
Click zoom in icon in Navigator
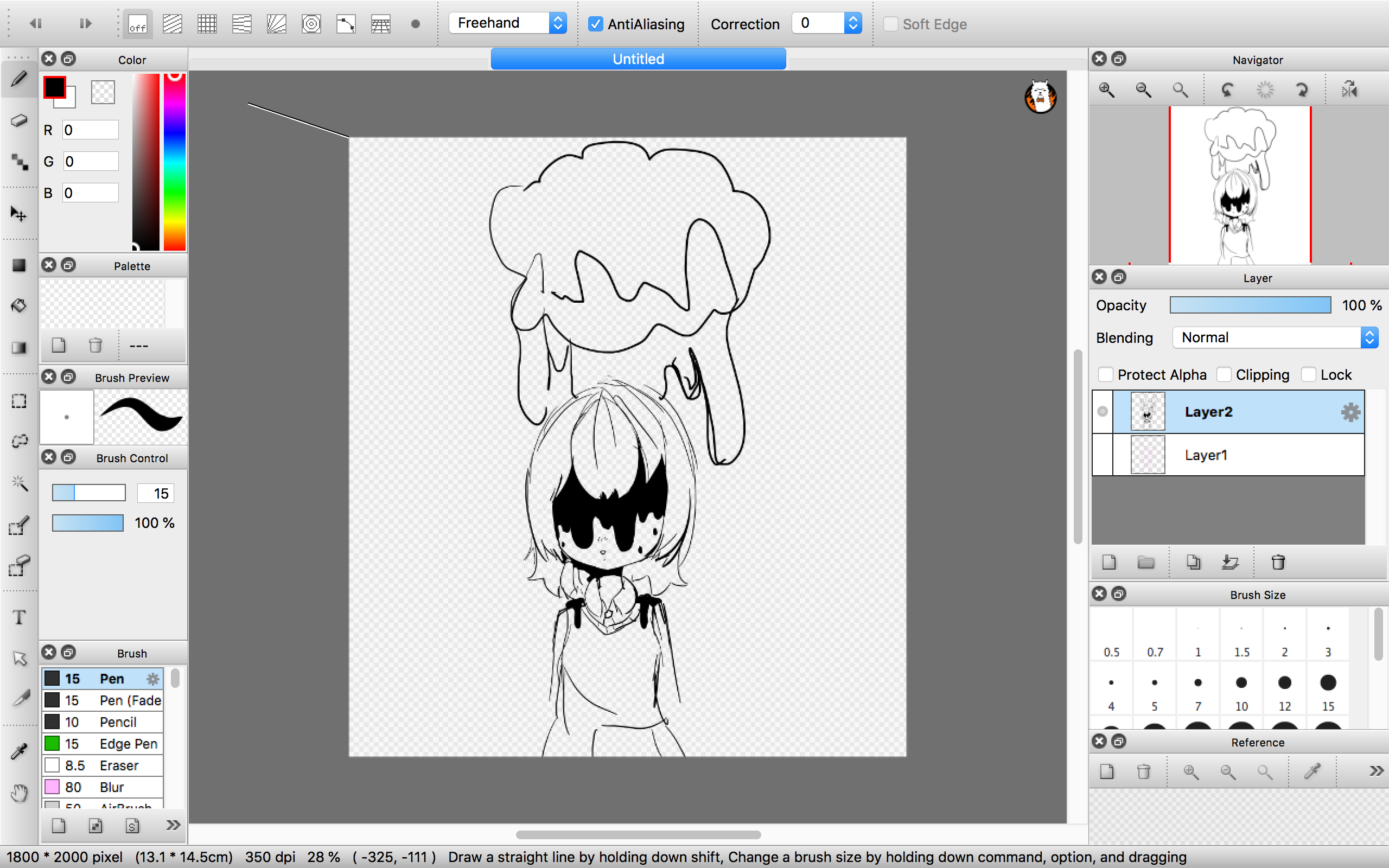tap(1107, 90)
